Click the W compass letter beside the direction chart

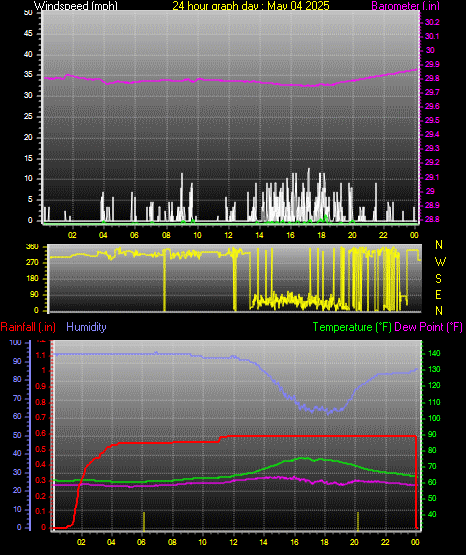(x=440, y=262)
